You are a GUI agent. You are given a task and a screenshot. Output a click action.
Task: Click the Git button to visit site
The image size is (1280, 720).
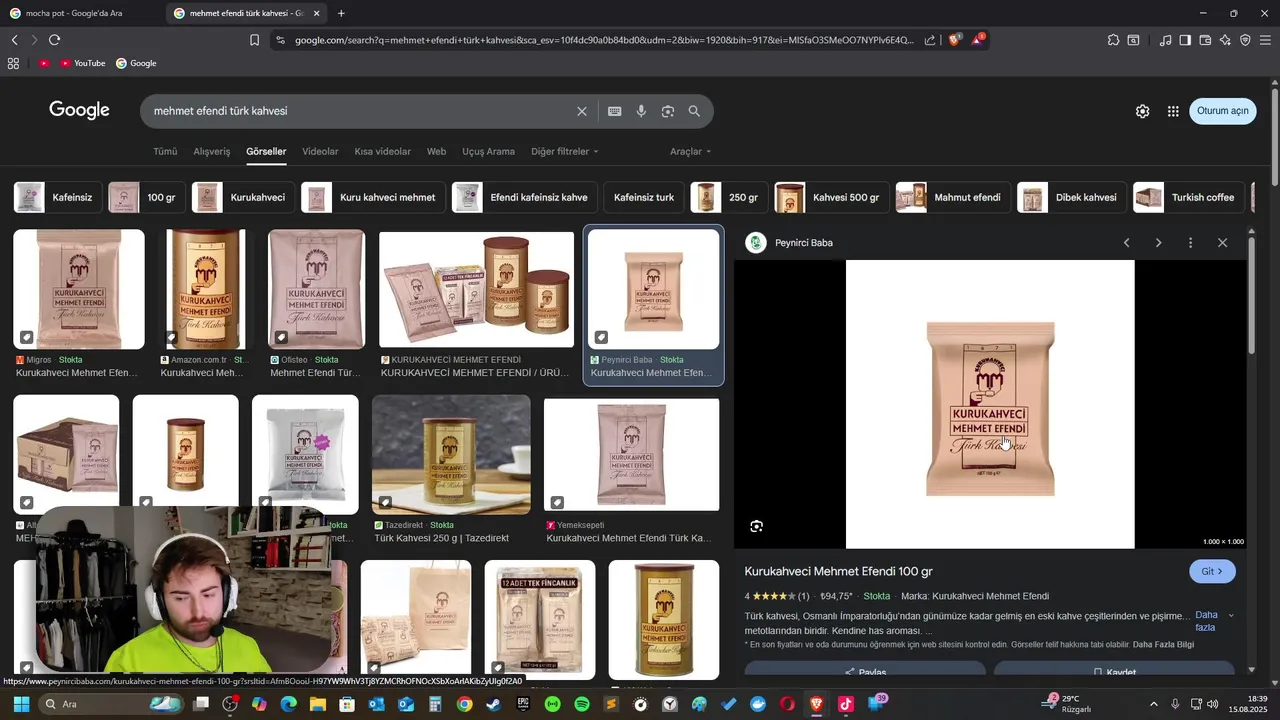[1212, 572]
